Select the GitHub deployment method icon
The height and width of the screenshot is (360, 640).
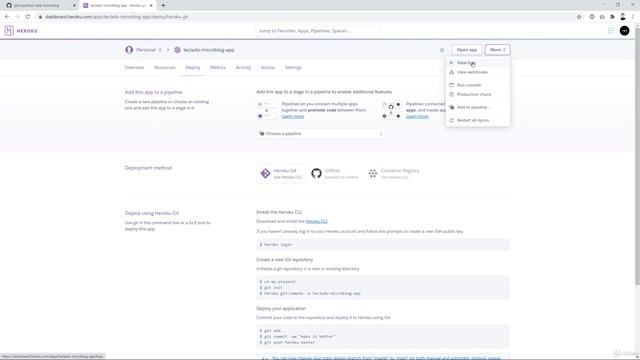[x=316, y=173]
